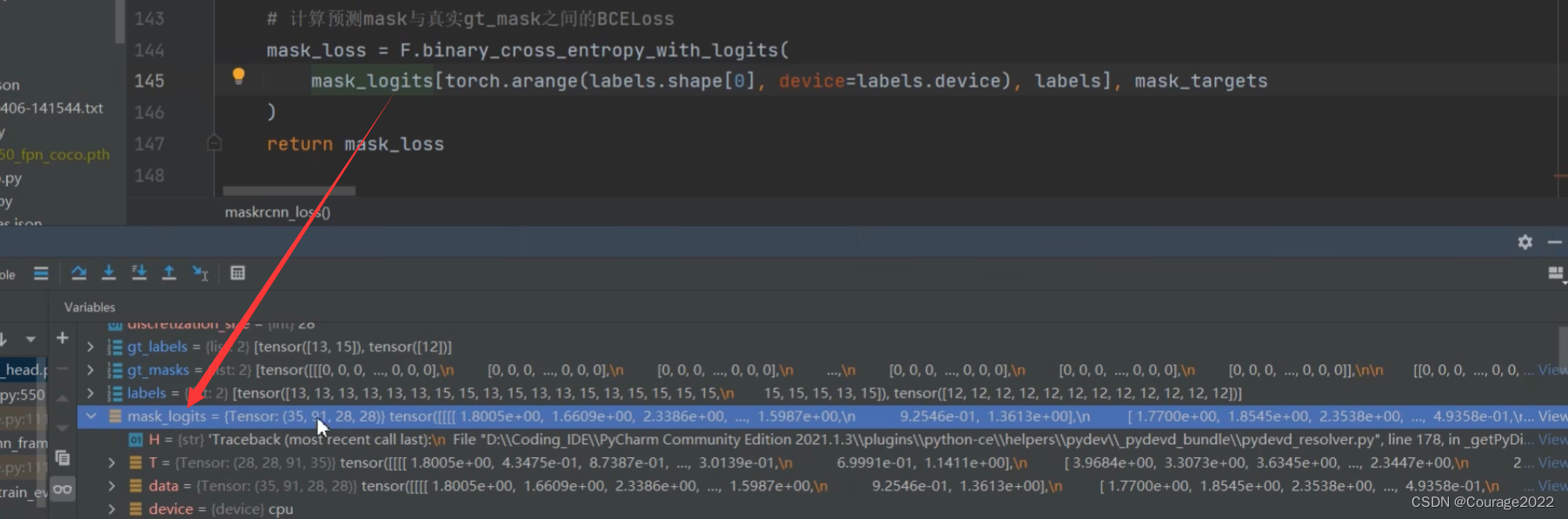This screenshot has width=1568, height=519.
Task: Click line number 147 in the gutter
Action: point(149,143)
